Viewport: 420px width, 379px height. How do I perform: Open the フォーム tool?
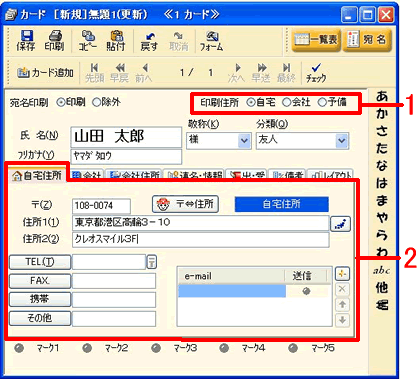coord(211,41)
